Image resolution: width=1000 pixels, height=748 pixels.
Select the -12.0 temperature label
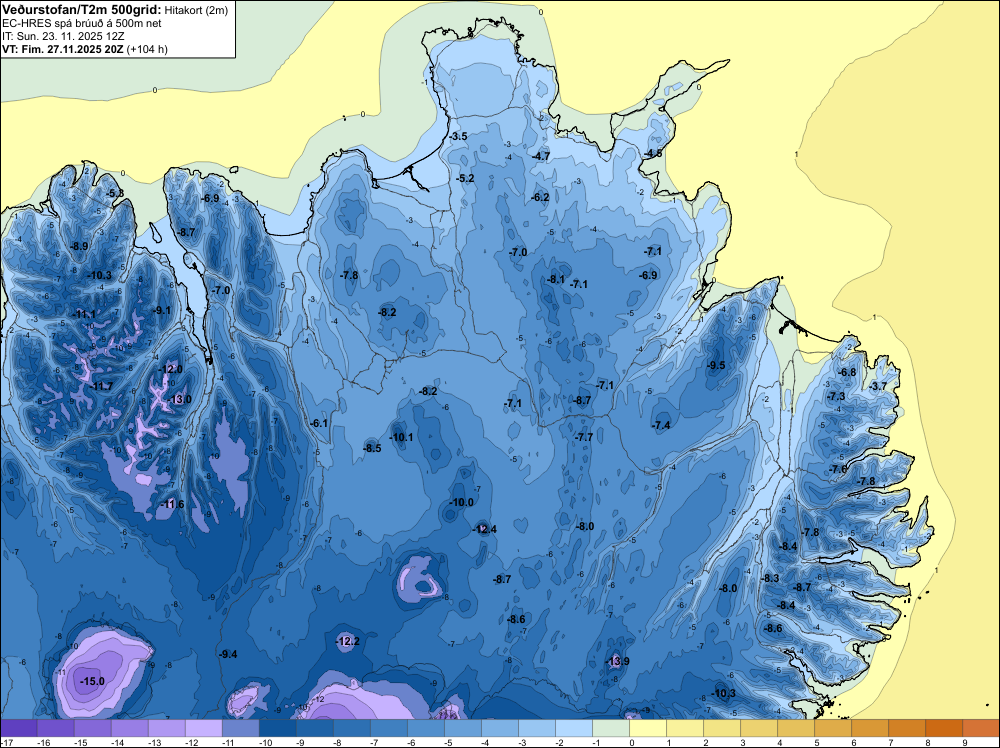point(171,369)
